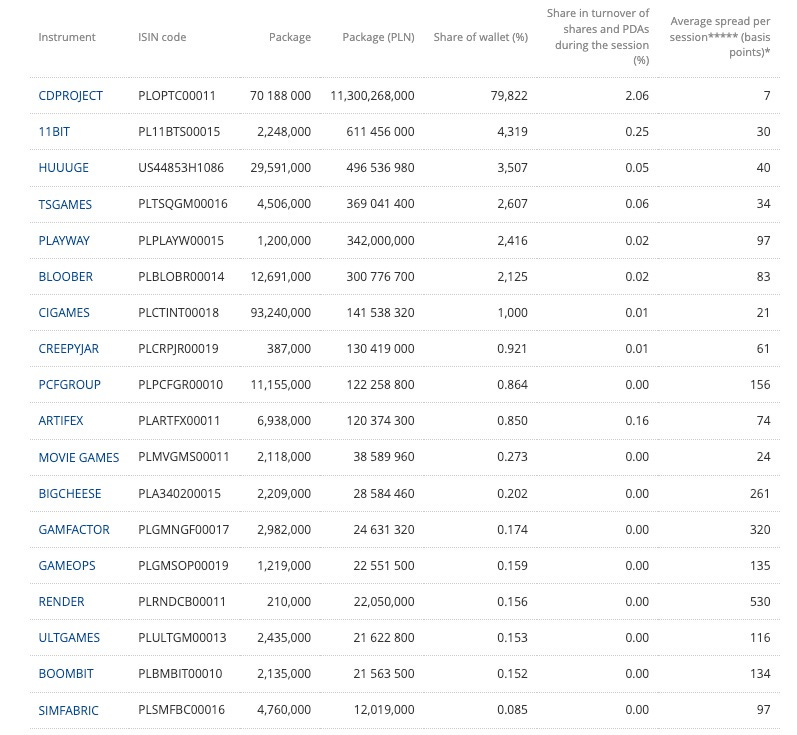
Task: Click turnover share value 2.06
Action: tap(637, 96)
